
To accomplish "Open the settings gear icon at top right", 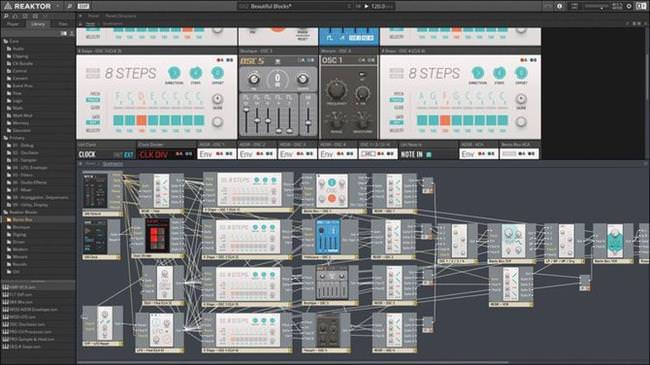I will 628,6.
